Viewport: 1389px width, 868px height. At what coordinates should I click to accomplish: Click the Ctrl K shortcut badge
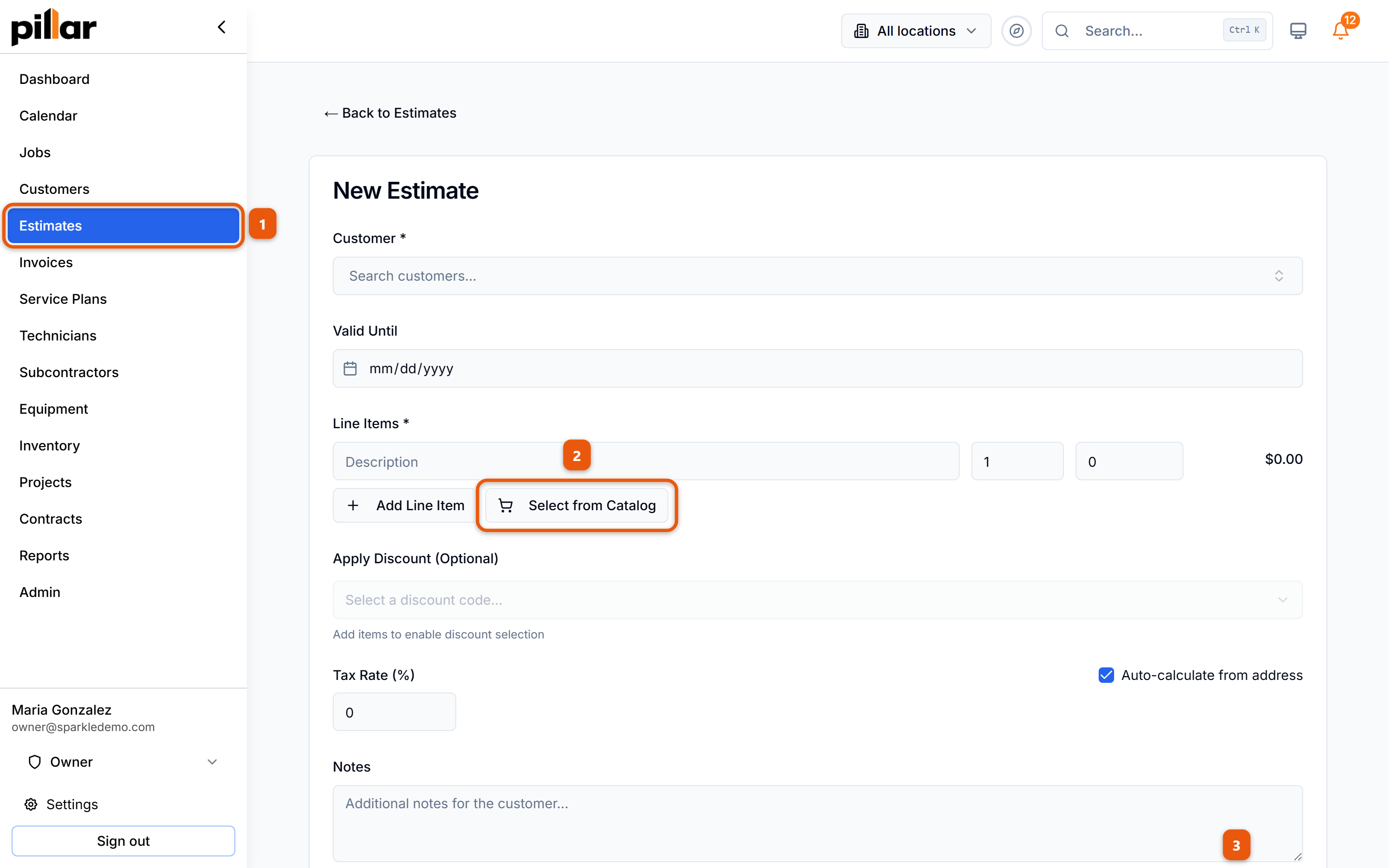1244,30
